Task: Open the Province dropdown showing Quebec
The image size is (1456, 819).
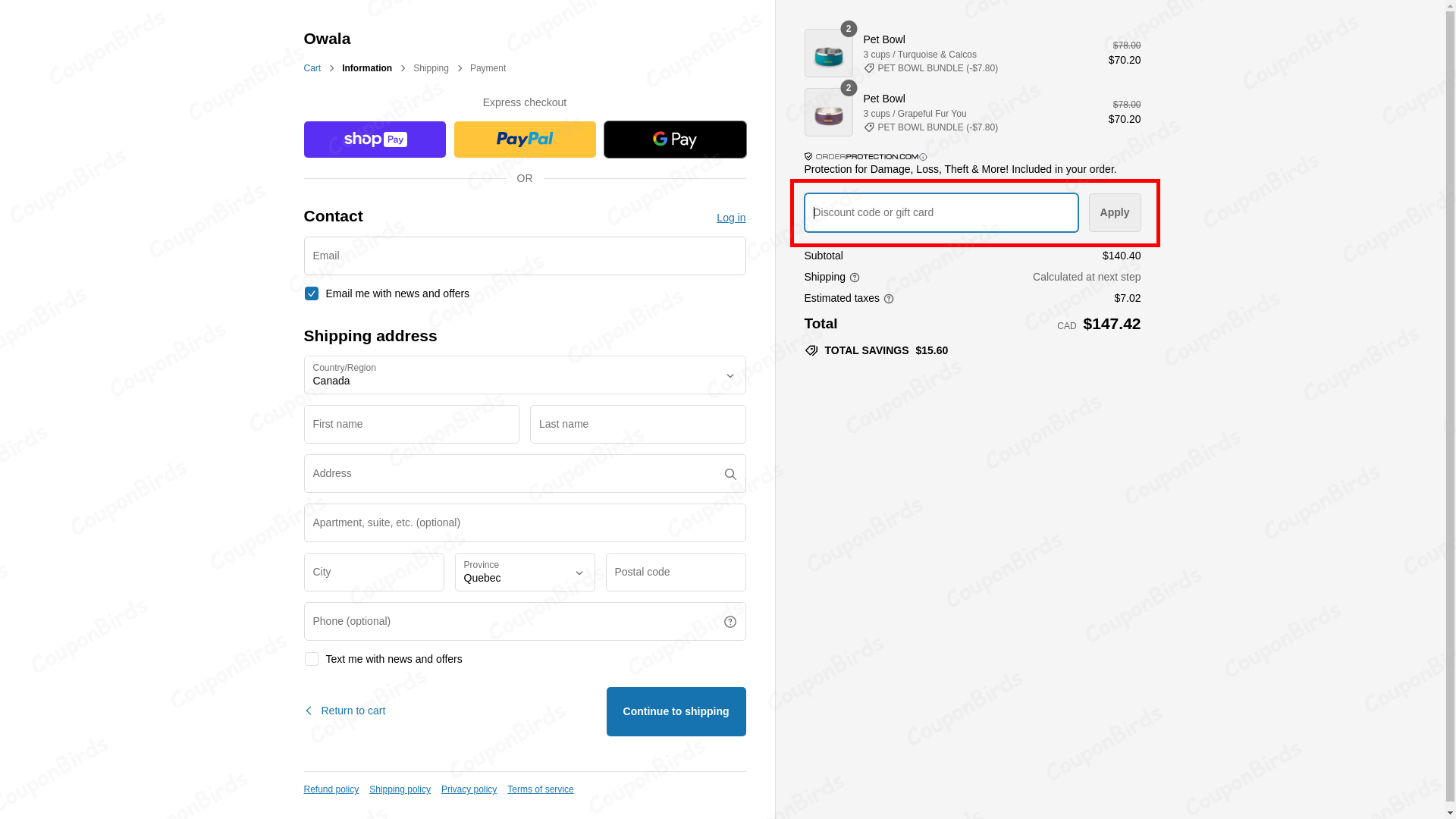Action: (524, 573)
